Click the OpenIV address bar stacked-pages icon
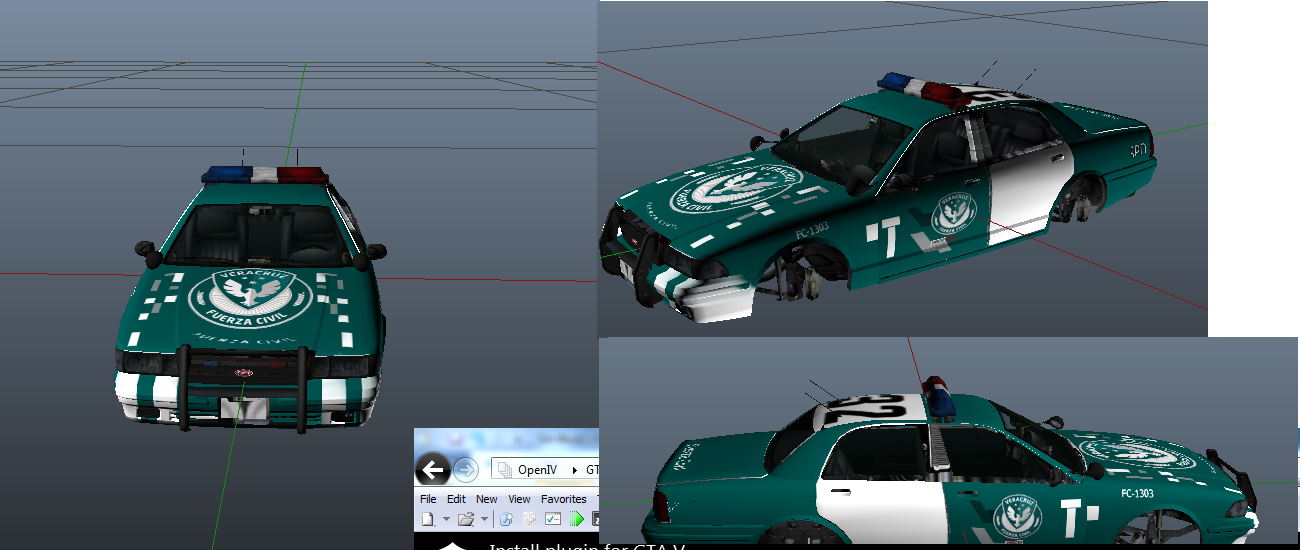This screenshot has height=550, width=1300. pyautogui.click(x=504, y=470)
